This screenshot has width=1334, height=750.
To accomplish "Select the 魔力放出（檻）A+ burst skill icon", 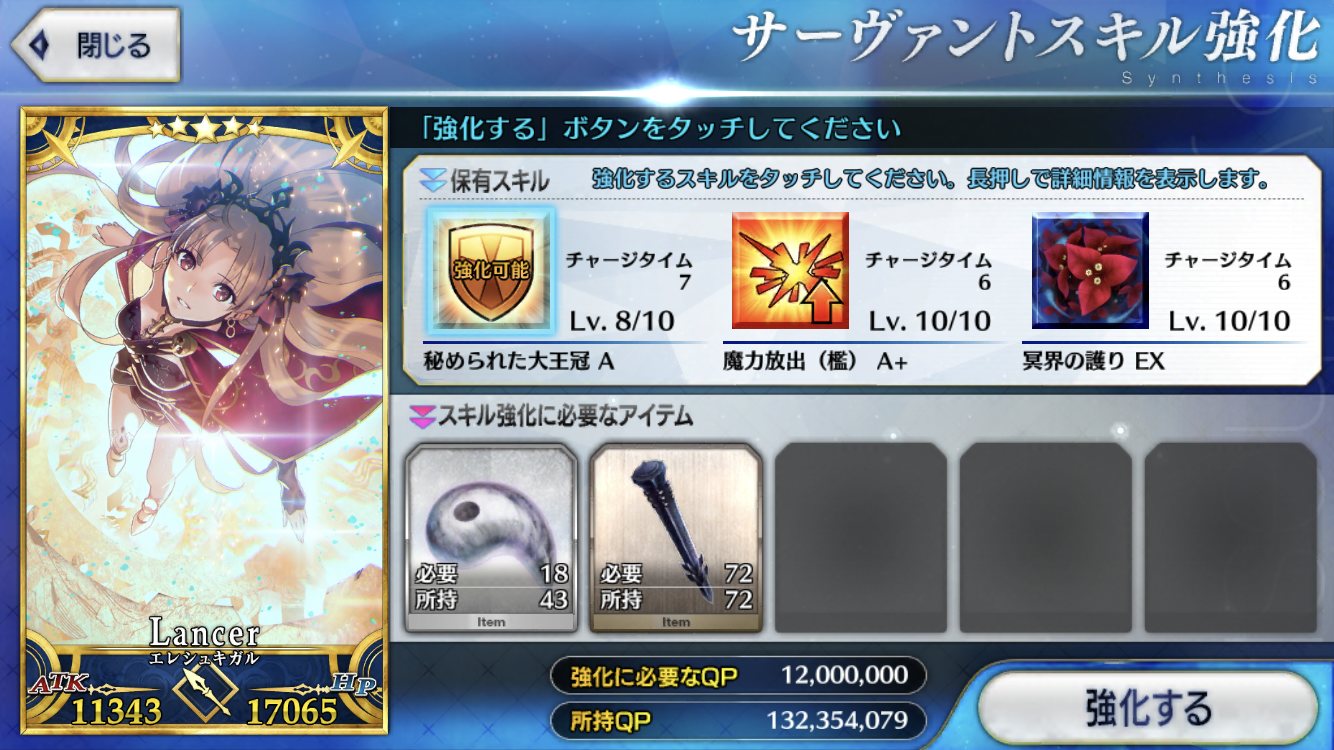I will click(x=790, y=270).
